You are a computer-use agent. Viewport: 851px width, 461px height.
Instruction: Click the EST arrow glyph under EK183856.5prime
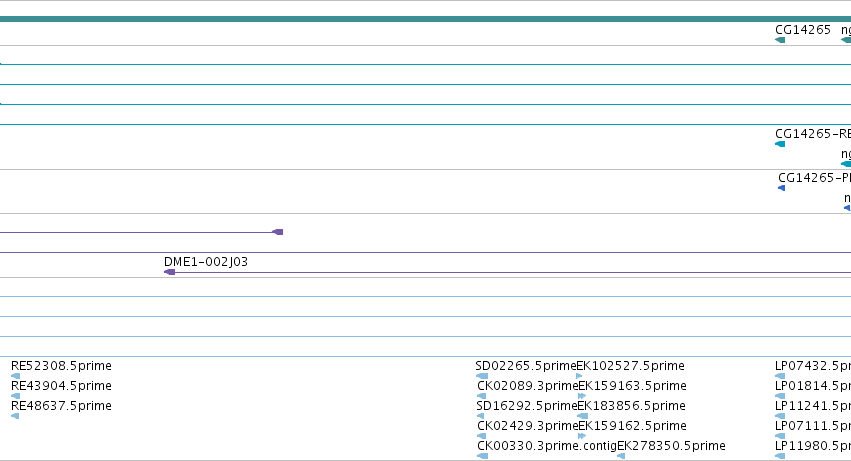[583, 416]
